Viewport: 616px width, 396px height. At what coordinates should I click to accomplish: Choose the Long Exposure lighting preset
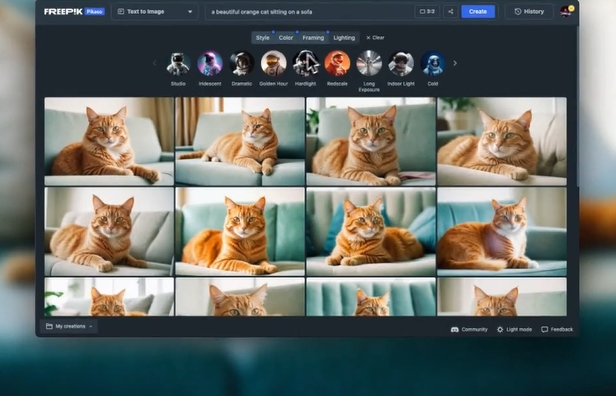pyautogui.click(x=369, y=63)
